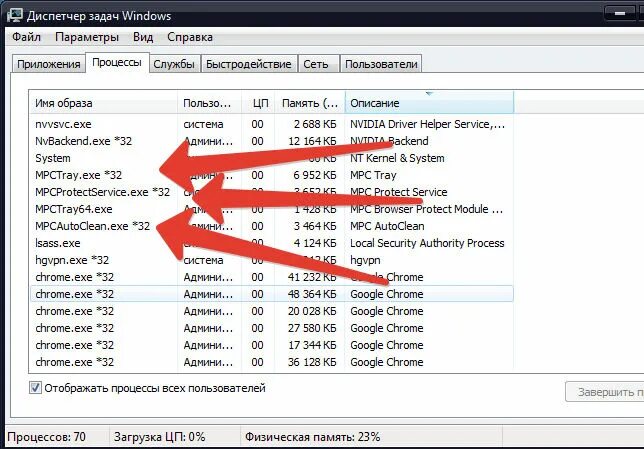Click the 4 124 КБ memory value
The height and width of the screenshot is (449, 644).
click(315, 243)
